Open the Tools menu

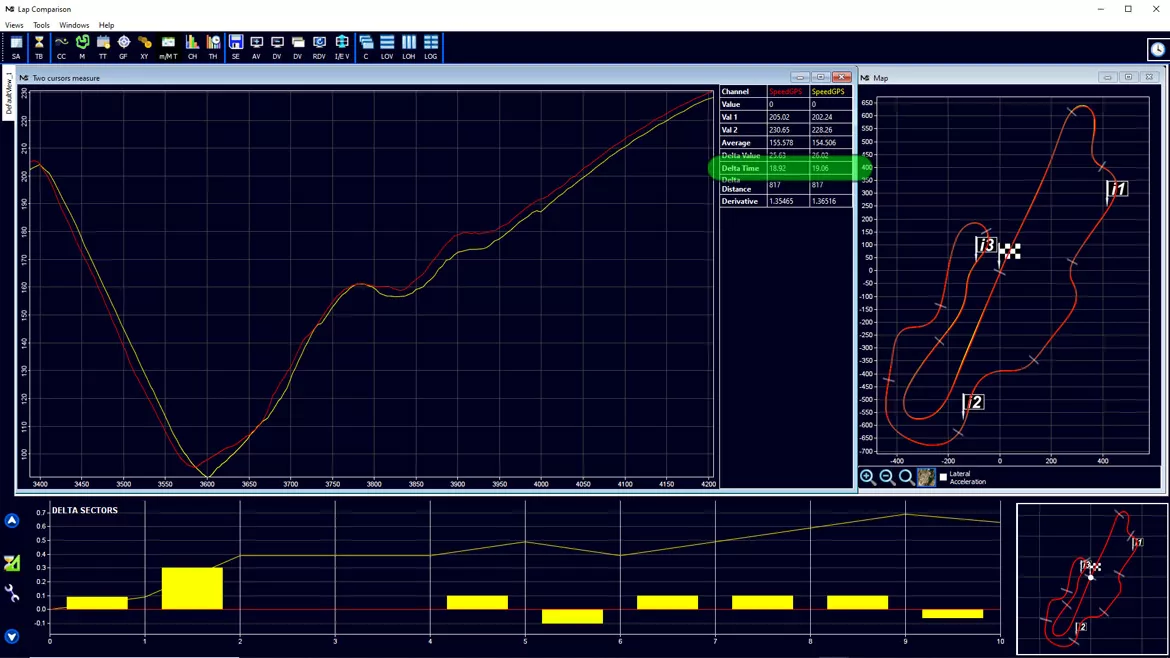[41, 25]
